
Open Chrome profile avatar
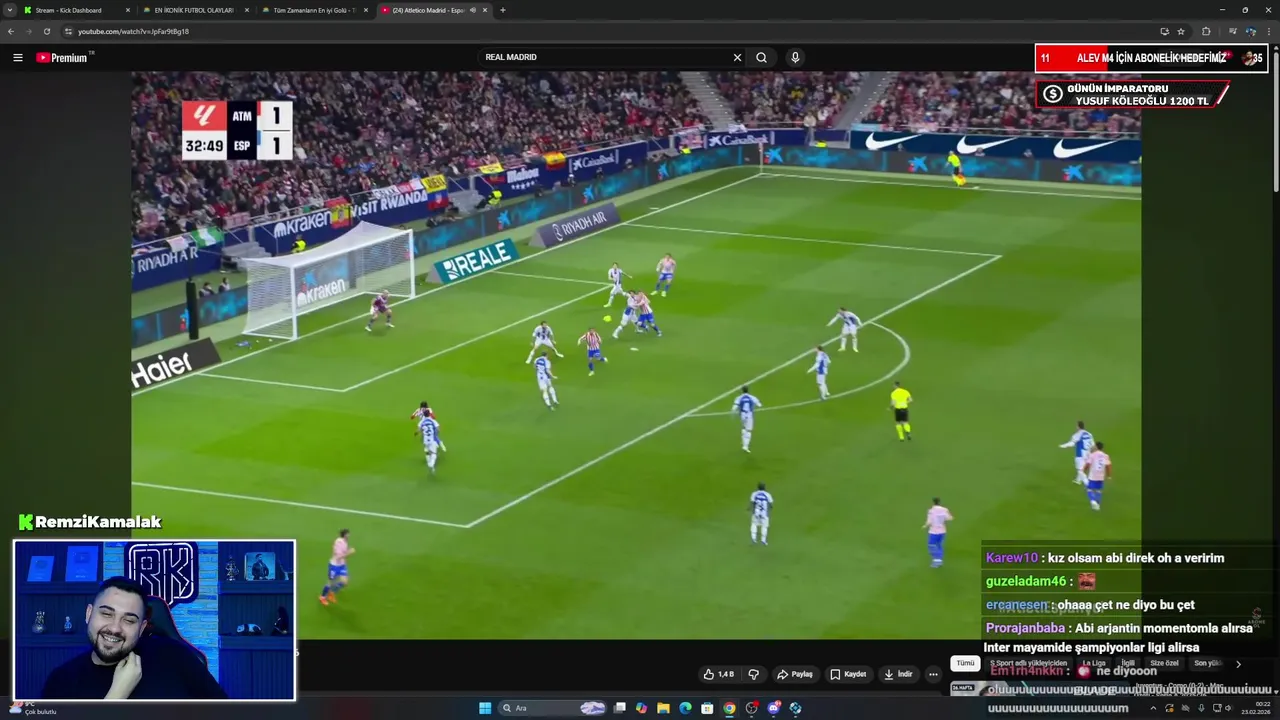click(1251, 31)
